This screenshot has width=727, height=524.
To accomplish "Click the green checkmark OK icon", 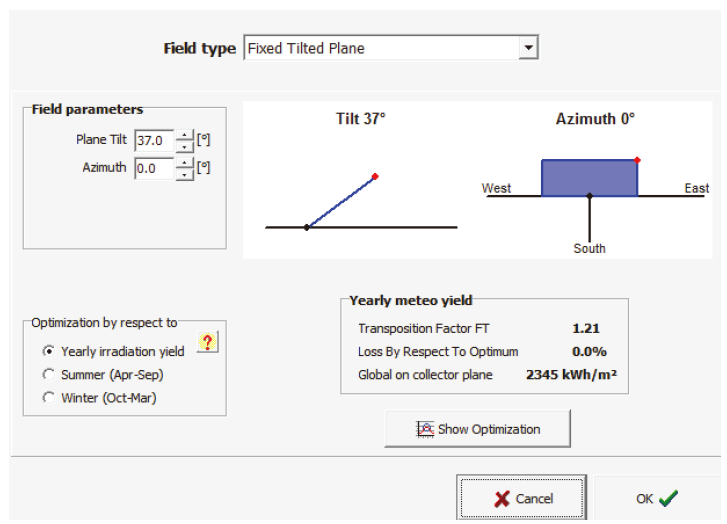I will [x=668, y=498].
